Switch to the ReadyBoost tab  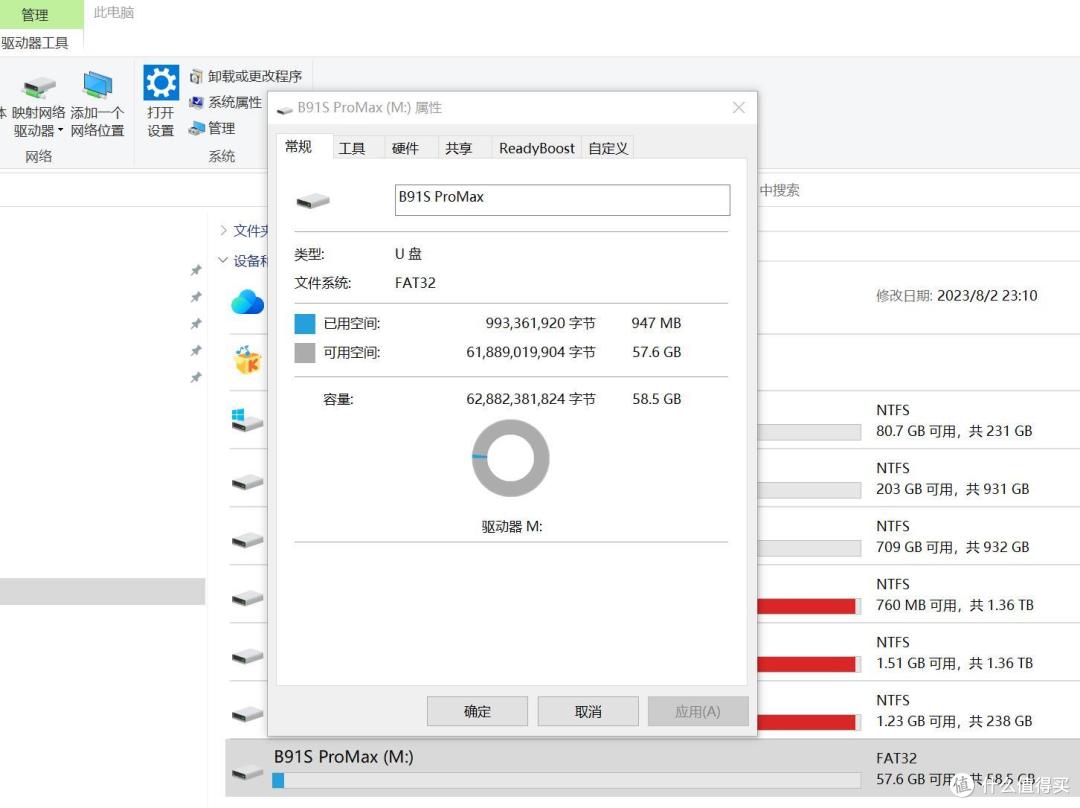tap(537, 148)
